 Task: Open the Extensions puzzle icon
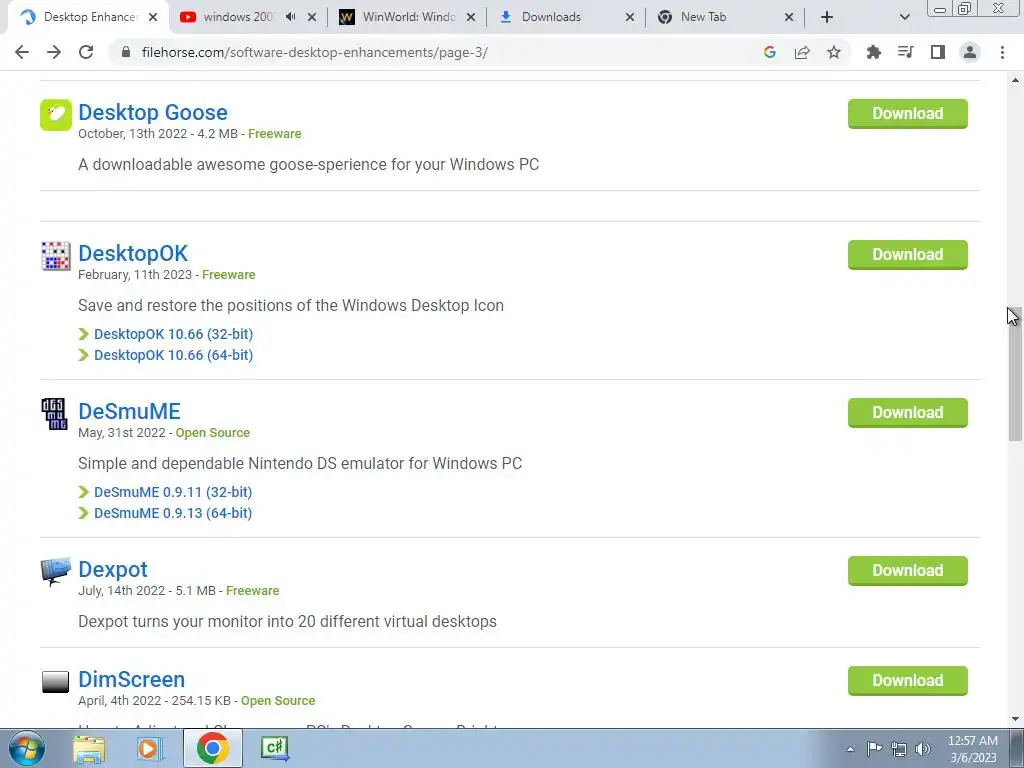click(873, 52)
